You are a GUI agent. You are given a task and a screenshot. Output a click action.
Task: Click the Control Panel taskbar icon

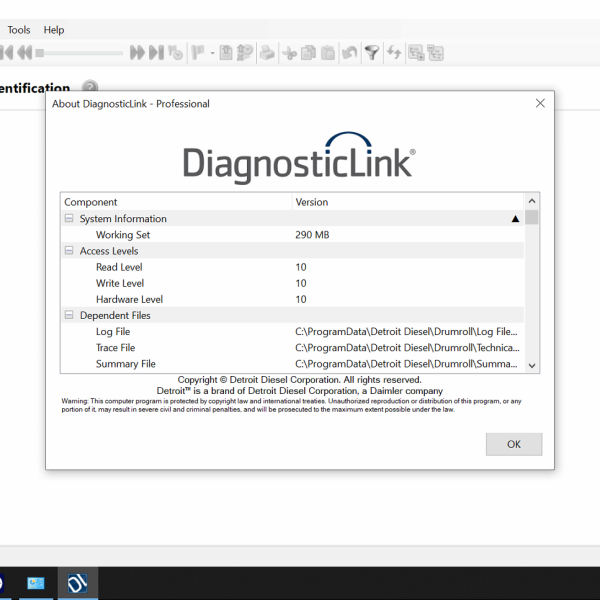(36, 583)
